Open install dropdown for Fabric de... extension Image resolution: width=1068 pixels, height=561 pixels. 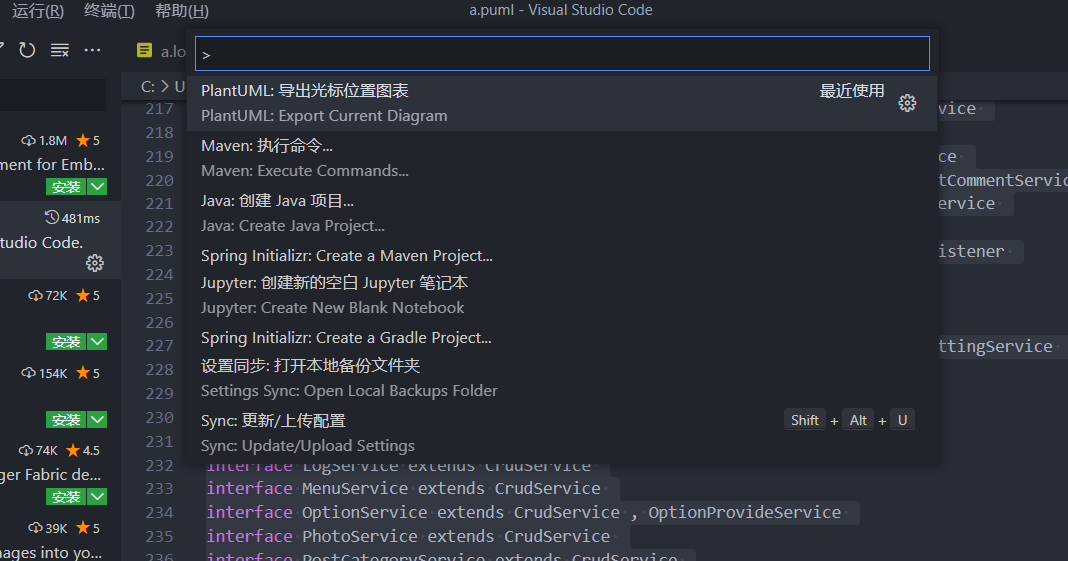point(97,497)
